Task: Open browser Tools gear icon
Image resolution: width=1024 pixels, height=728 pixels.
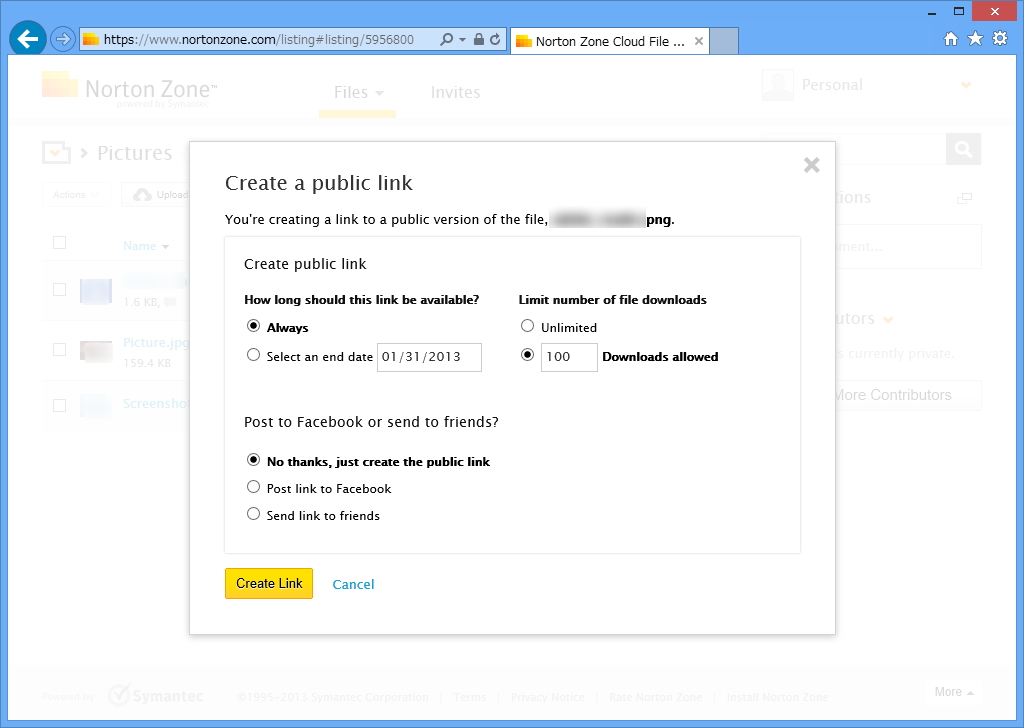Action: point(1000,39)
